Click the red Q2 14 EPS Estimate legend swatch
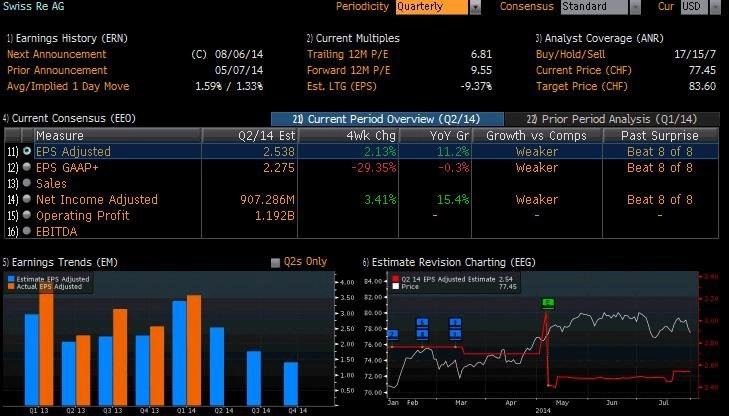This screenshot has height=416, width=729. [395, 279]
